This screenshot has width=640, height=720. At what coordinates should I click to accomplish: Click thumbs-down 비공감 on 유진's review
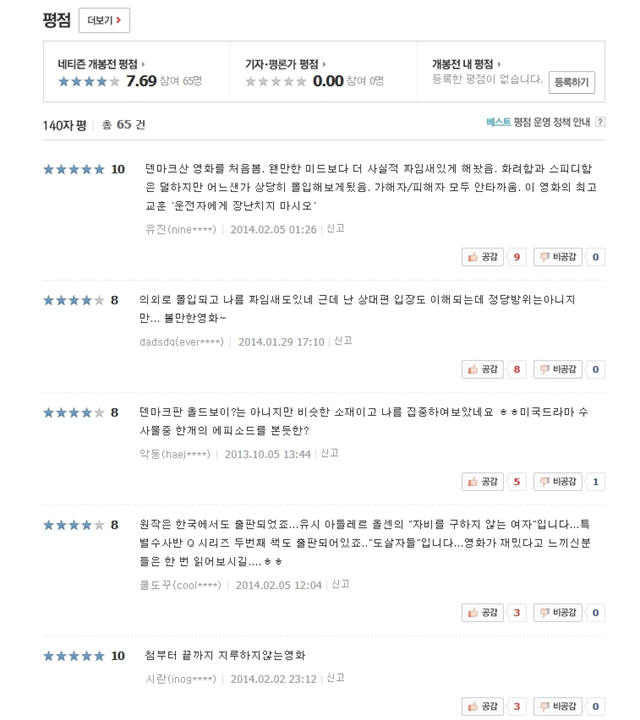click(557, 257)
